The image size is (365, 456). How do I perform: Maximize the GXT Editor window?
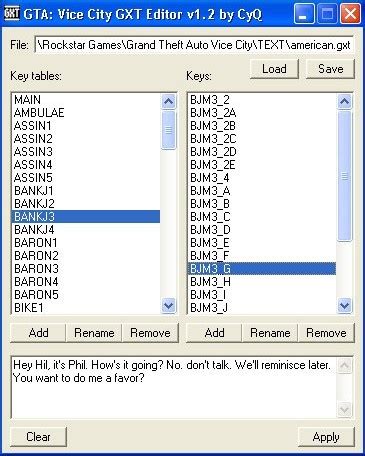coord(327,14)
